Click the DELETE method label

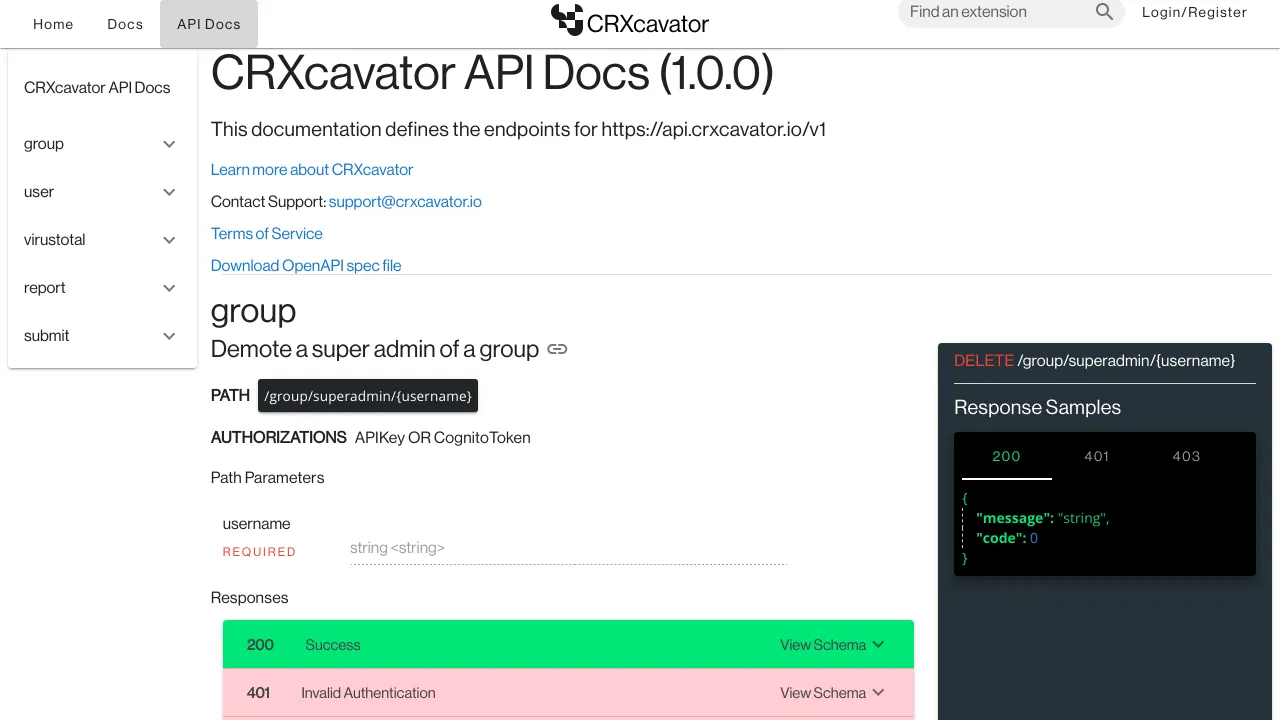click(984, 360)
